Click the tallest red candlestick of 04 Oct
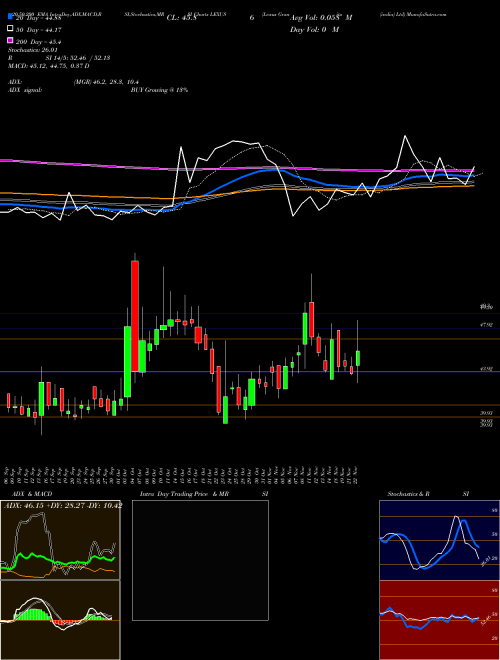 (x=135, y=316)
